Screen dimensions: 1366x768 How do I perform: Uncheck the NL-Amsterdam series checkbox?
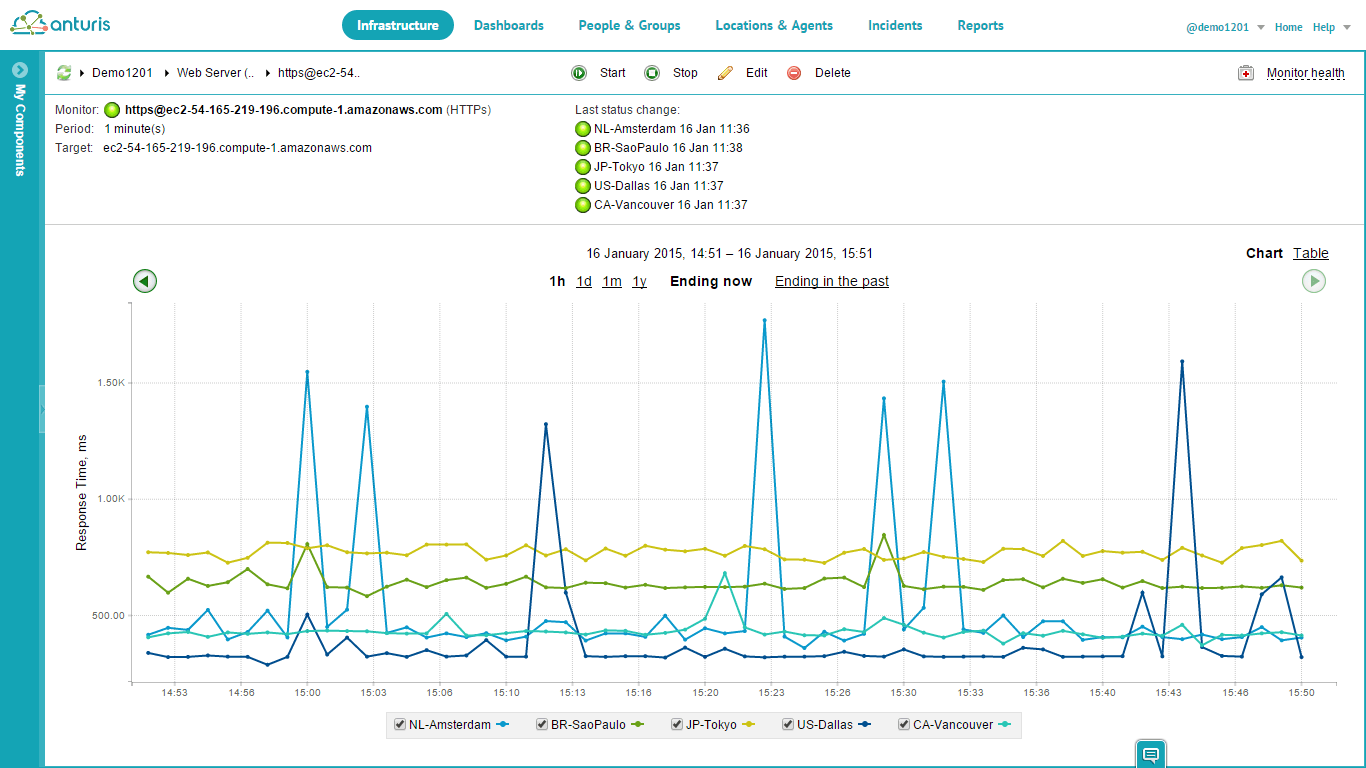[400, 725]
